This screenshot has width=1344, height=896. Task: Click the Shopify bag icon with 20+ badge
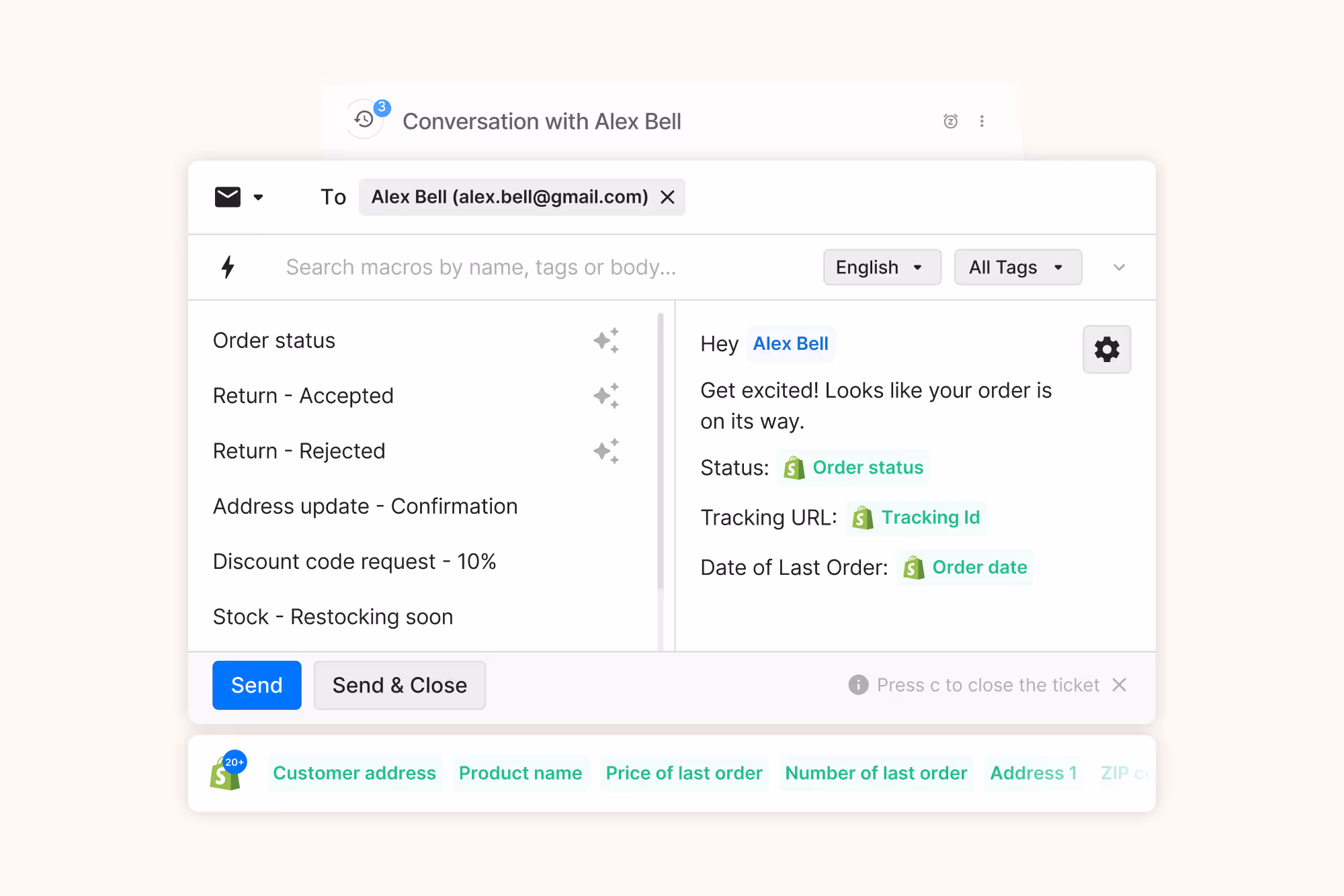click(227, 771)
